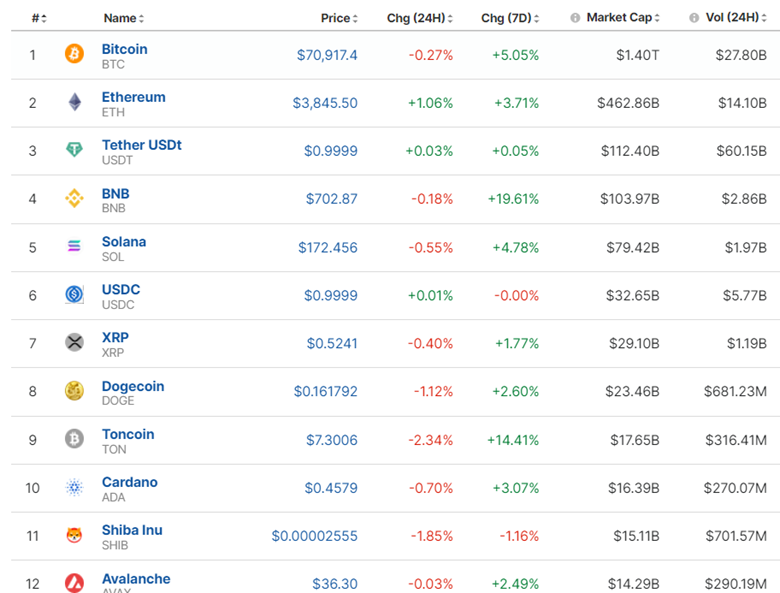Click the XRP logo icon
780x593 pixels.
pos(74,342)
